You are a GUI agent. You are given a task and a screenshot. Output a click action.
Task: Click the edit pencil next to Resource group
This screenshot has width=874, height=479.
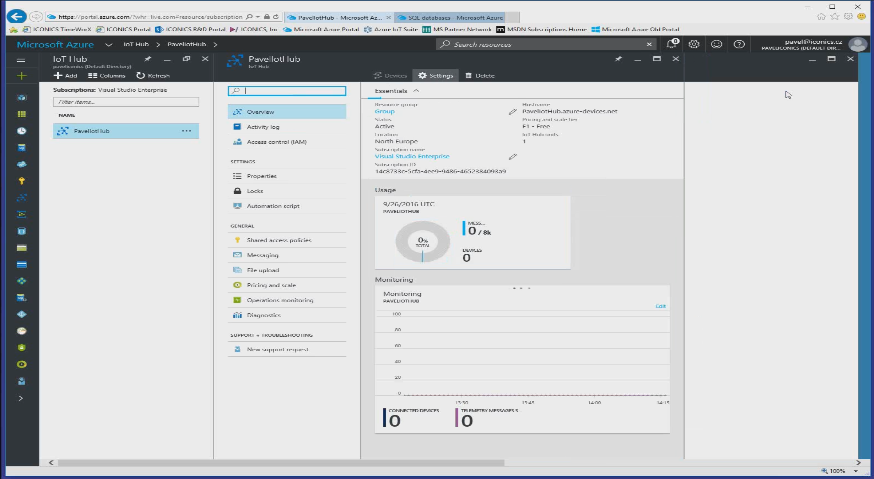click(x=513, y=112)
